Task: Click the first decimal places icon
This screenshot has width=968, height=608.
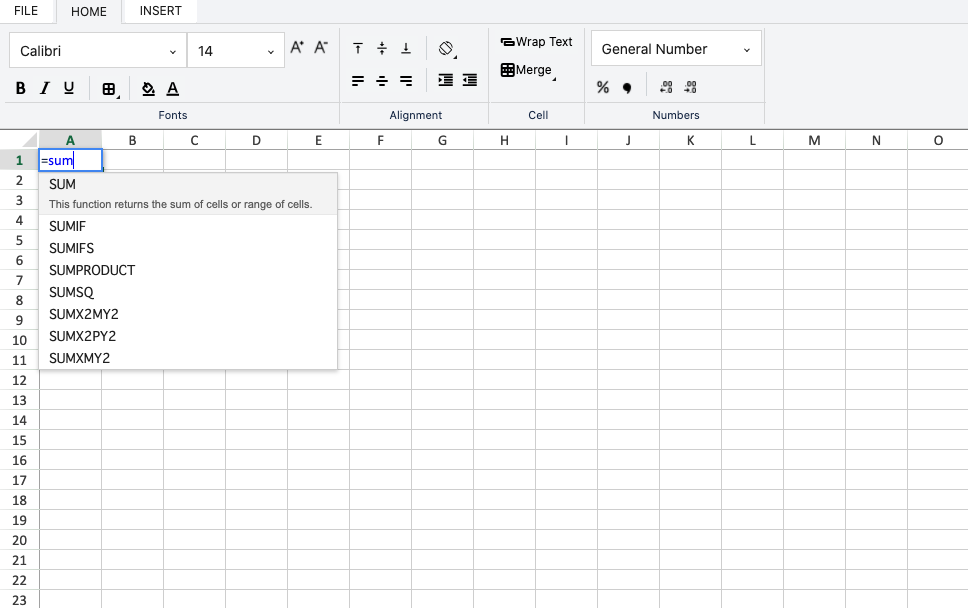Action: pos(666,87)
